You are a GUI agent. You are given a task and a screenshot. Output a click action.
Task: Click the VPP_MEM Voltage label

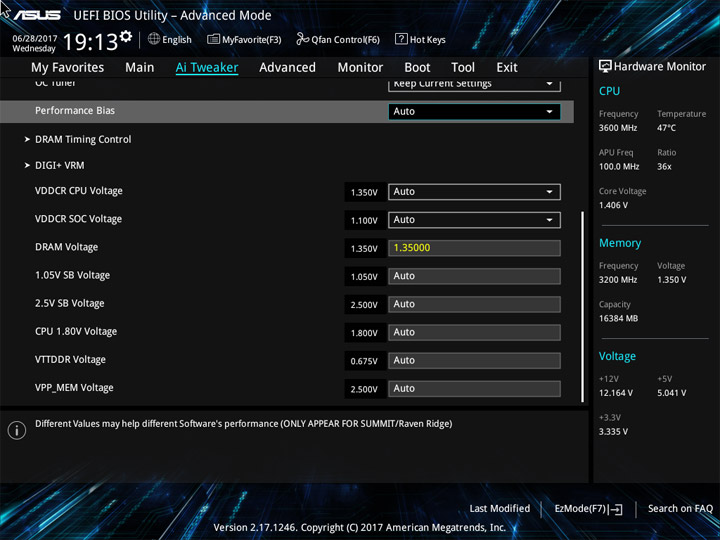pyautogui.click(x=74, y=388)
